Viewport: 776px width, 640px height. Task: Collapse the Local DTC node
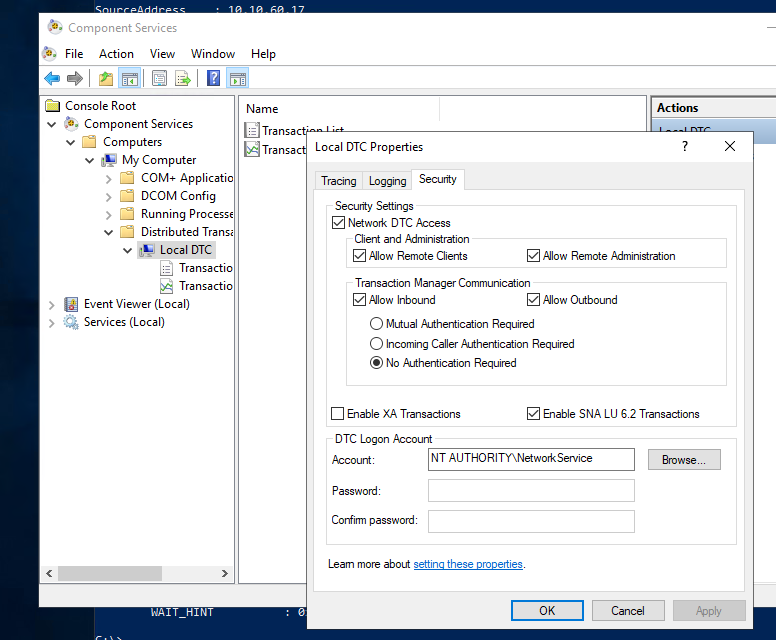[127, 250]
